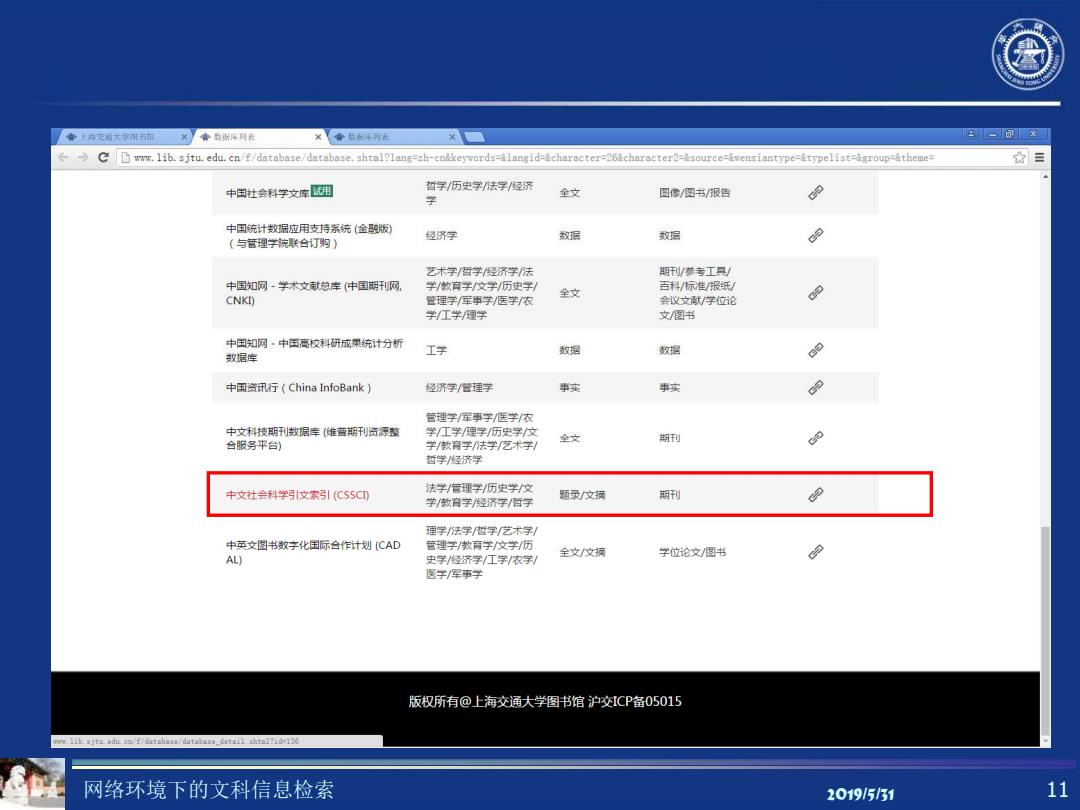
Task: Select the 学位论文/图书 cell
Action: [x=692, y=552]
